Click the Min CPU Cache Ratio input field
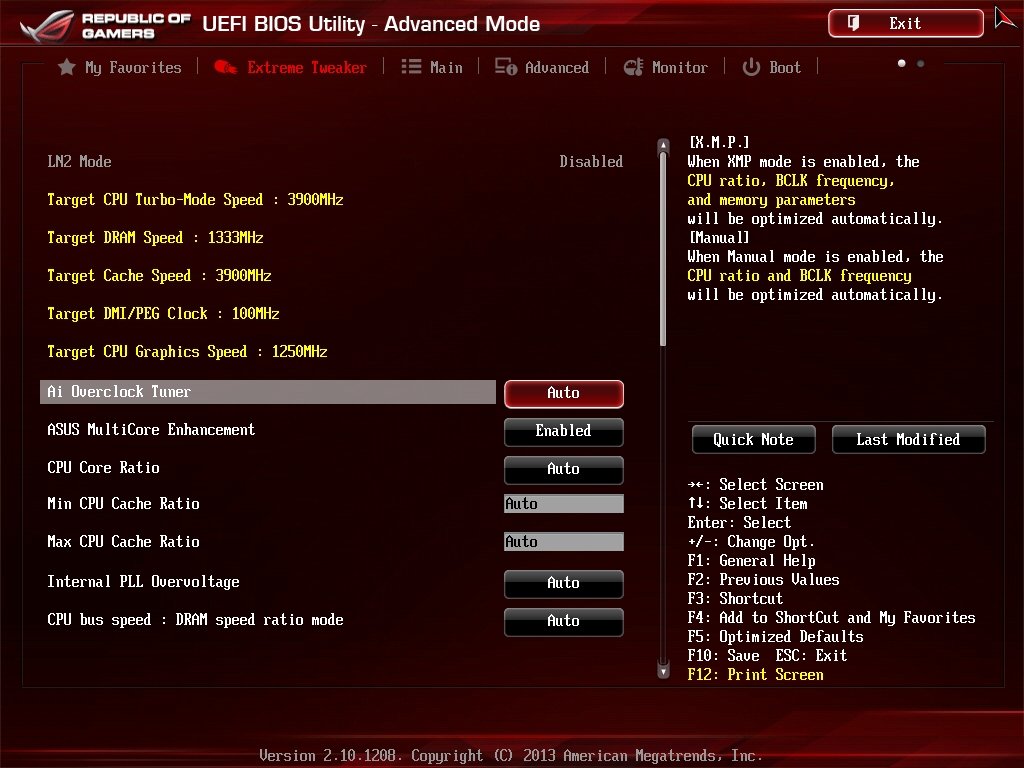 pos(563,503)
